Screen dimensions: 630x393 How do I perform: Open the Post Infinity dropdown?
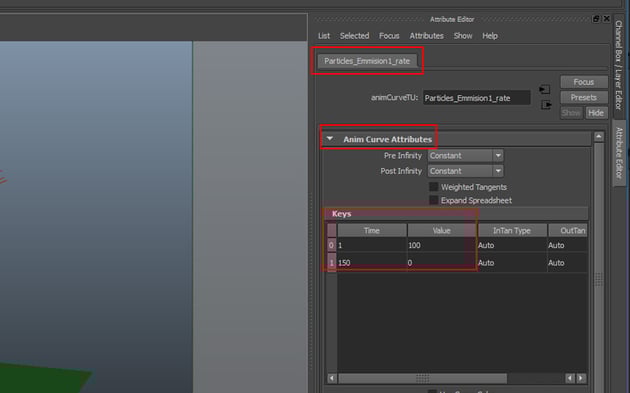(x=465, y=171)
